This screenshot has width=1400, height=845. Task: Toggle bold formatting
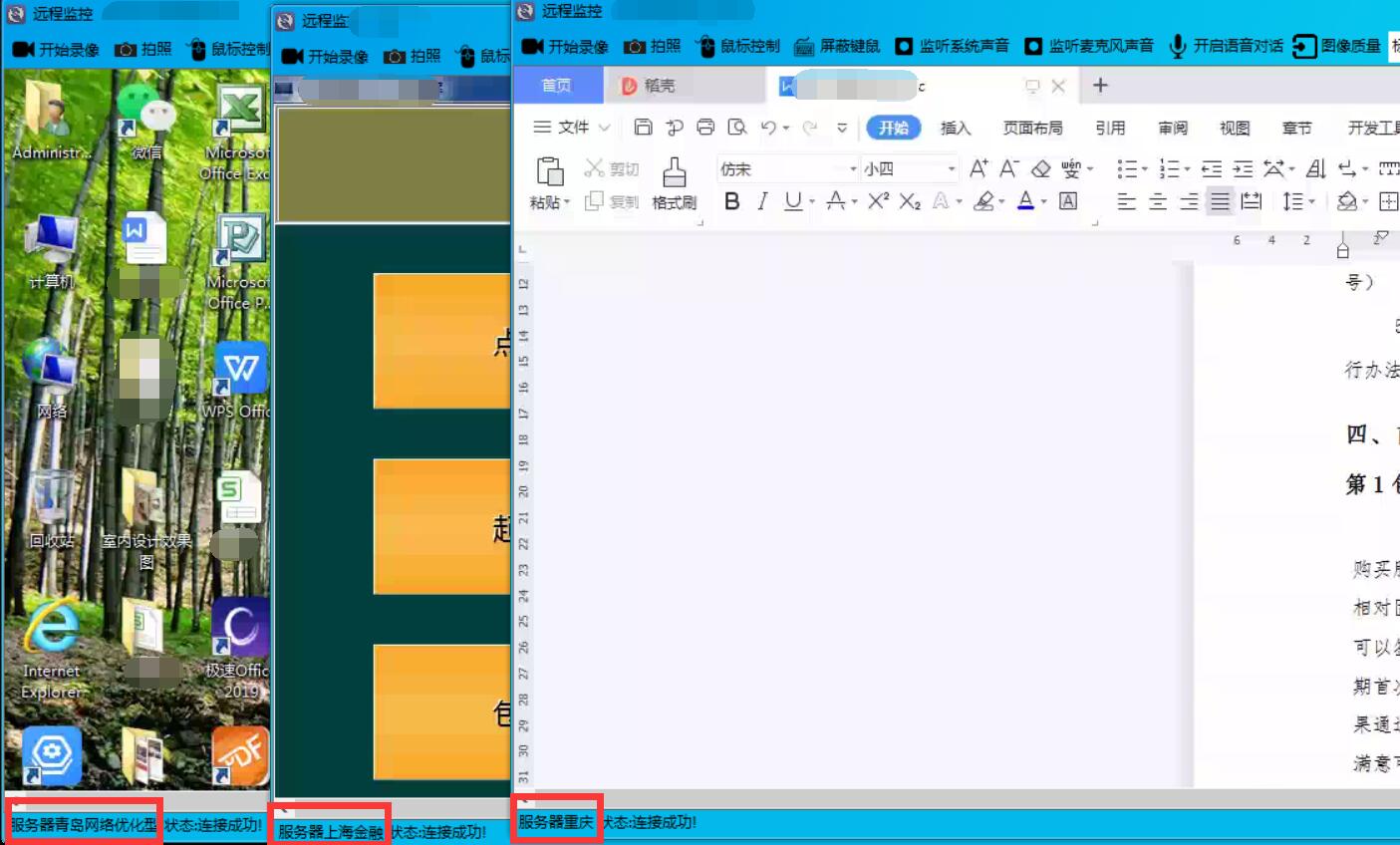[731, 201]
